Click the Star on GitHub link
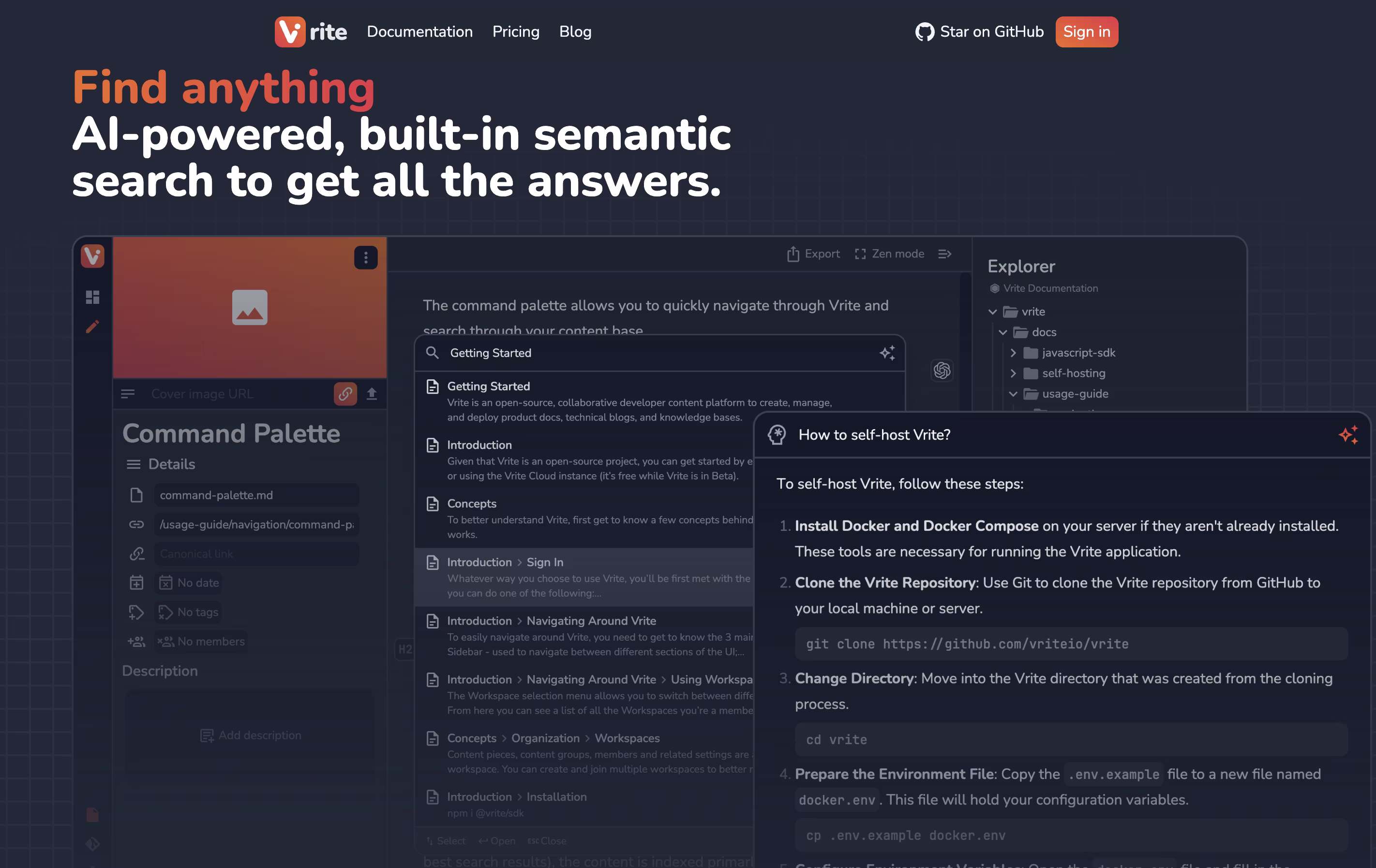 click(991, 31)
